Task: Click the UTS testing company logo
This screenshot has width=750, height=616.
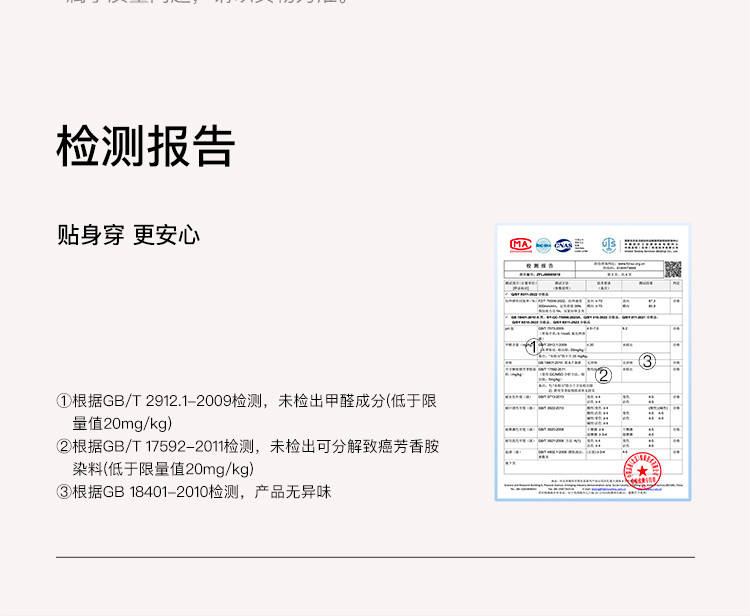Action: pyautogui.click(x=608, y=244)
